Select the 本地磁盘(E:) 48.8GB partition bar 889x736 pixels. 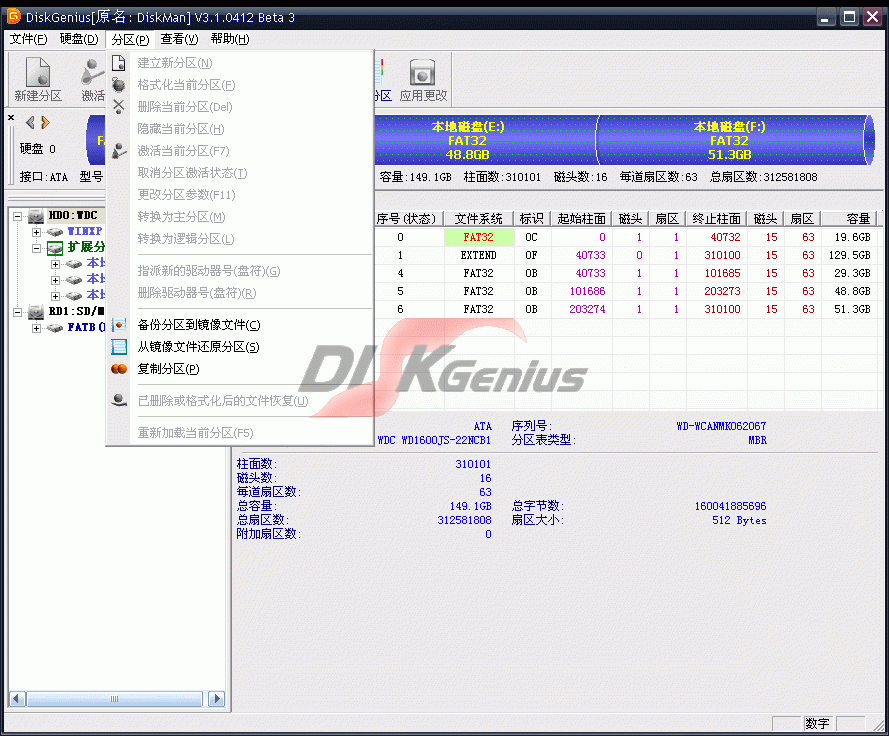[x=485, y=140]
